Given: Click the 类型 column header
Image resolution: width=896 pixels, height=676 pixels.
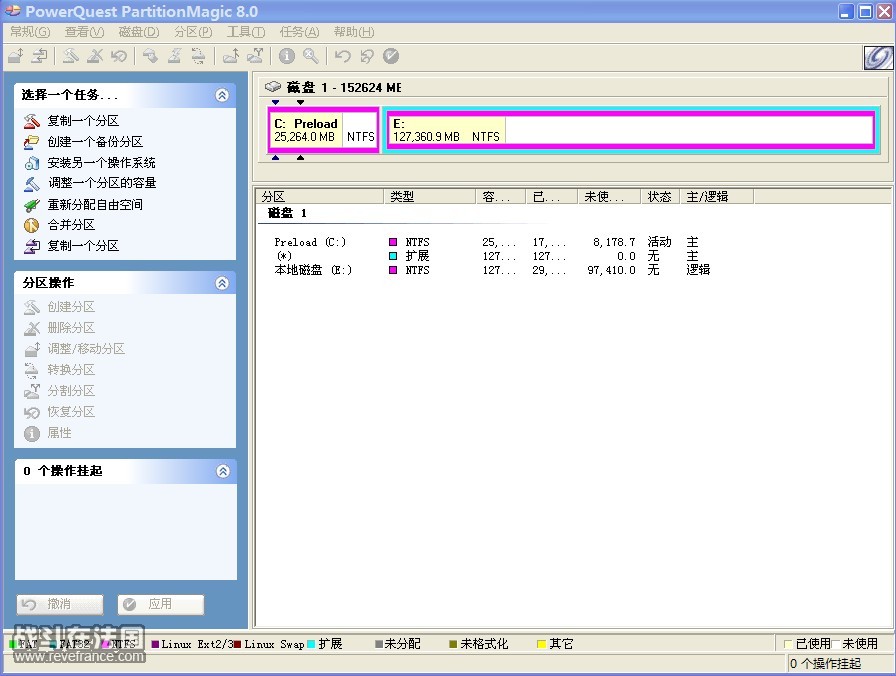Looking at the screenshot, I should click(430, 197).
